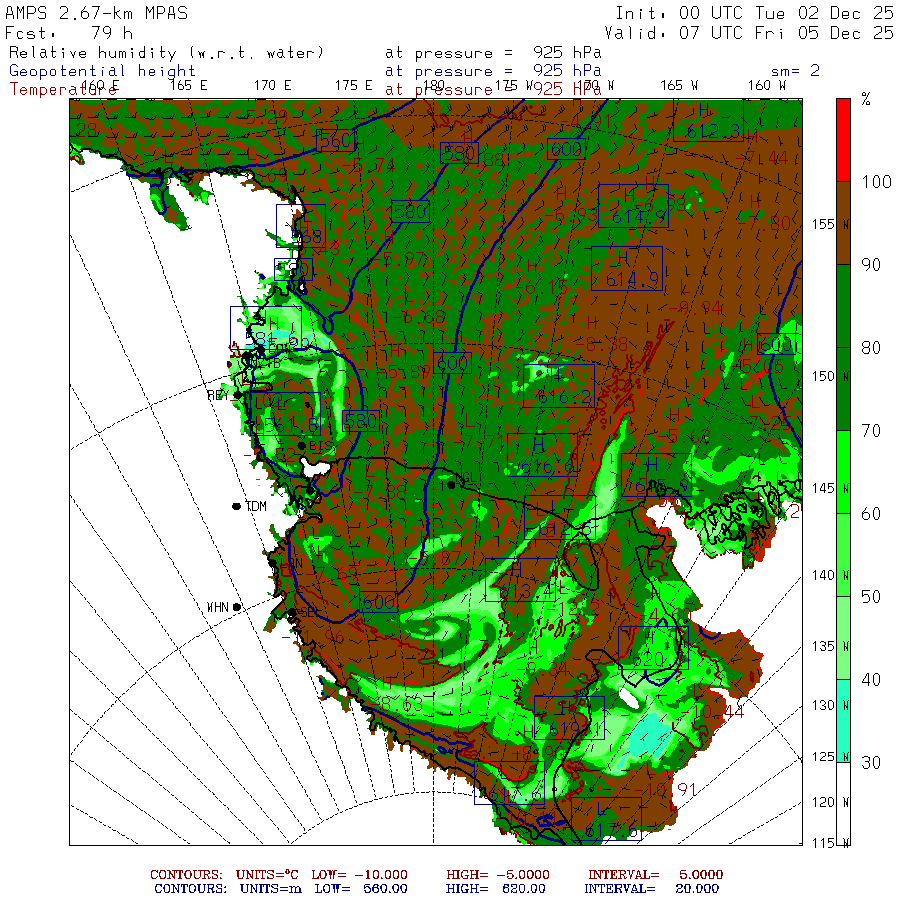The width and height of the screenshot is (900, 900).
Task: Click the boxed H 620 high marker
Action: pos(654,647)
